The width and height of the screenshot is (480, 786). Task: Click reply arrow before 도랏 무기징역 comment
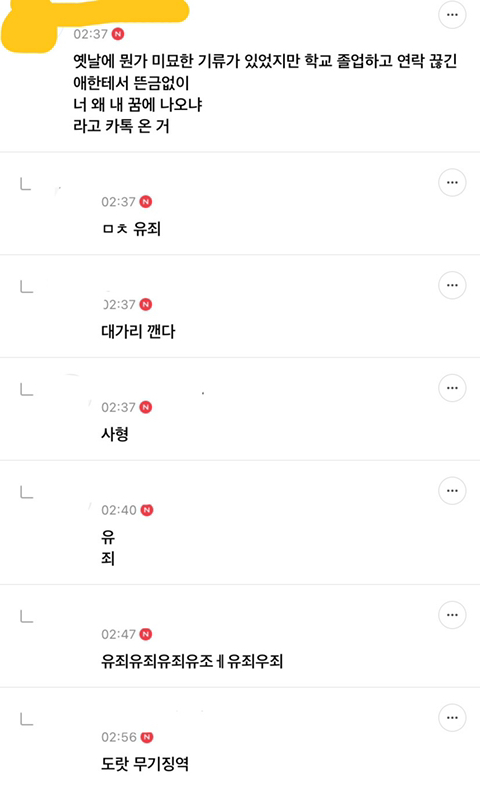point(26,719)
